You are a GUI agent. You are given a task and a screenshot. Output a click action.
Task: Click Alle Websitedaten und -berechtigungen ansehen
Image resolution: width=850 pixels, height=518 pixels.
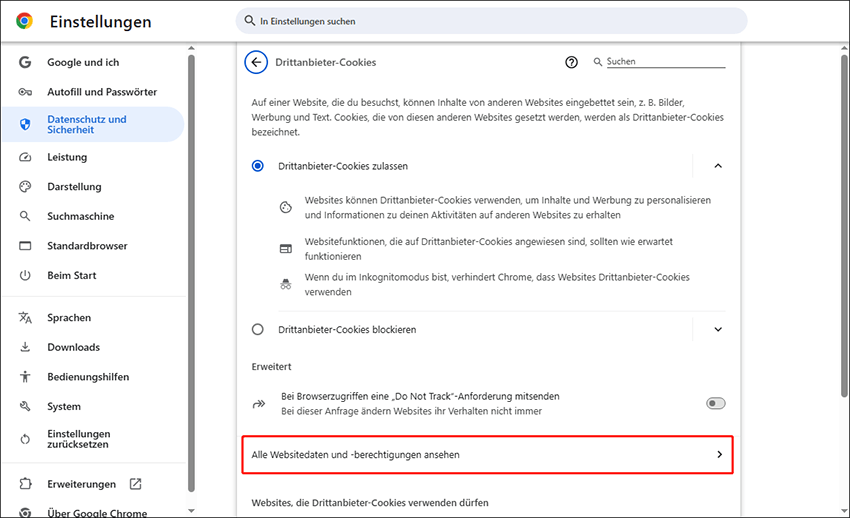click(x=487, y=455)
